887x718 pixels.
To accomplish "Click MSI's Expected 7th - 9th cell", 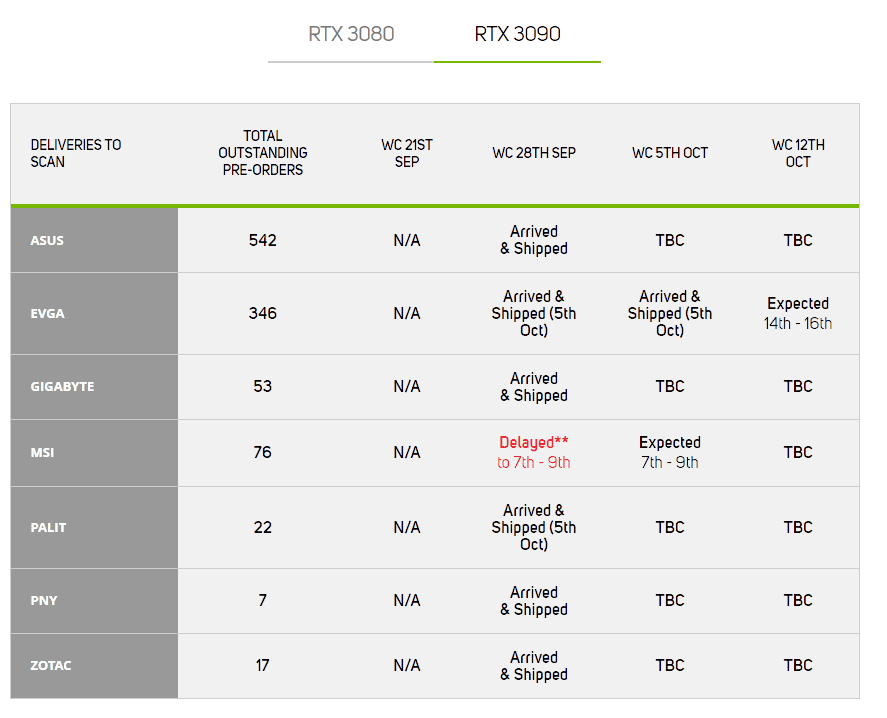I will tap(670, 453).
